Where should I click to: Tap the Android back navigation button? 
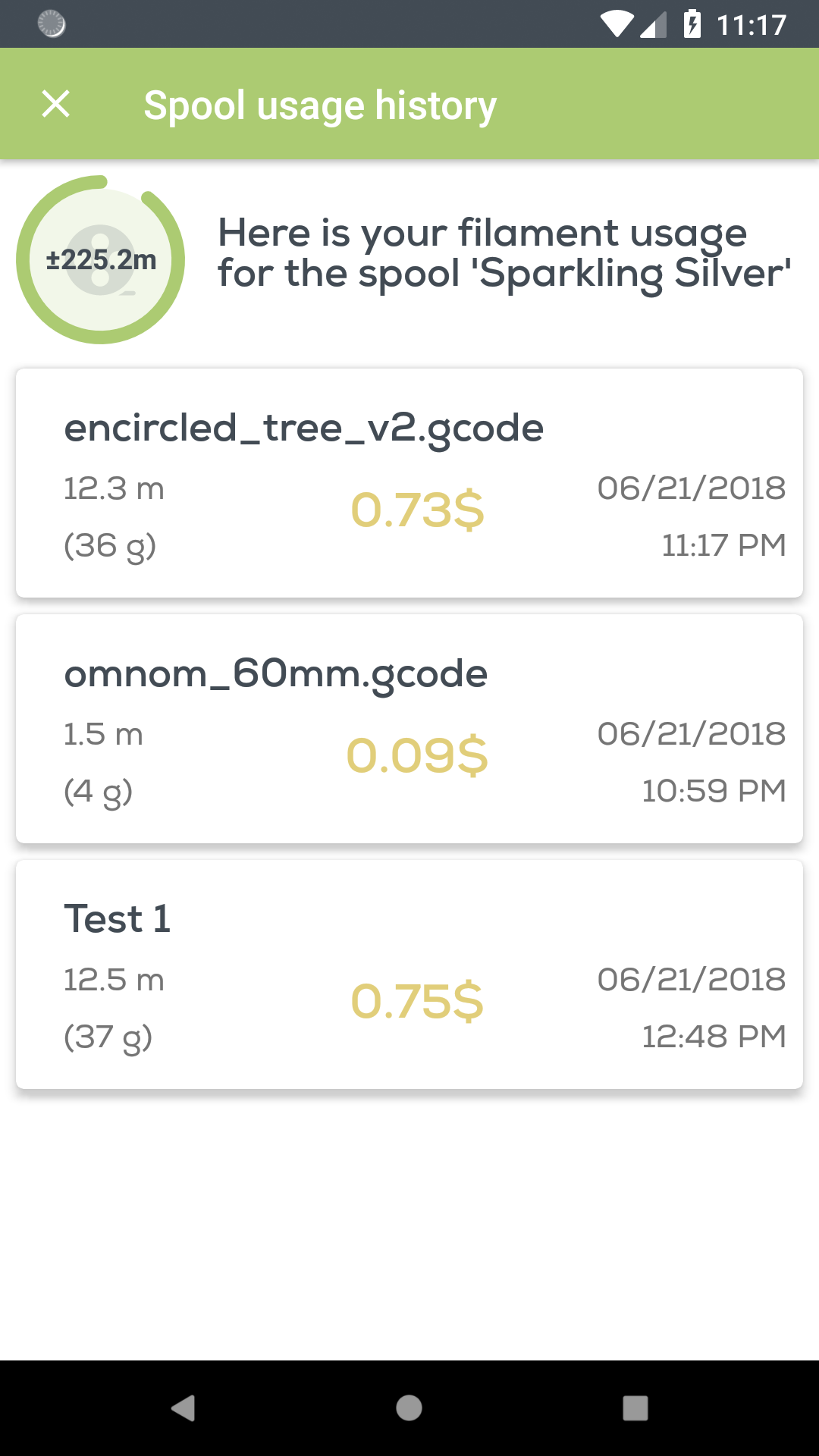point(183,1408)
